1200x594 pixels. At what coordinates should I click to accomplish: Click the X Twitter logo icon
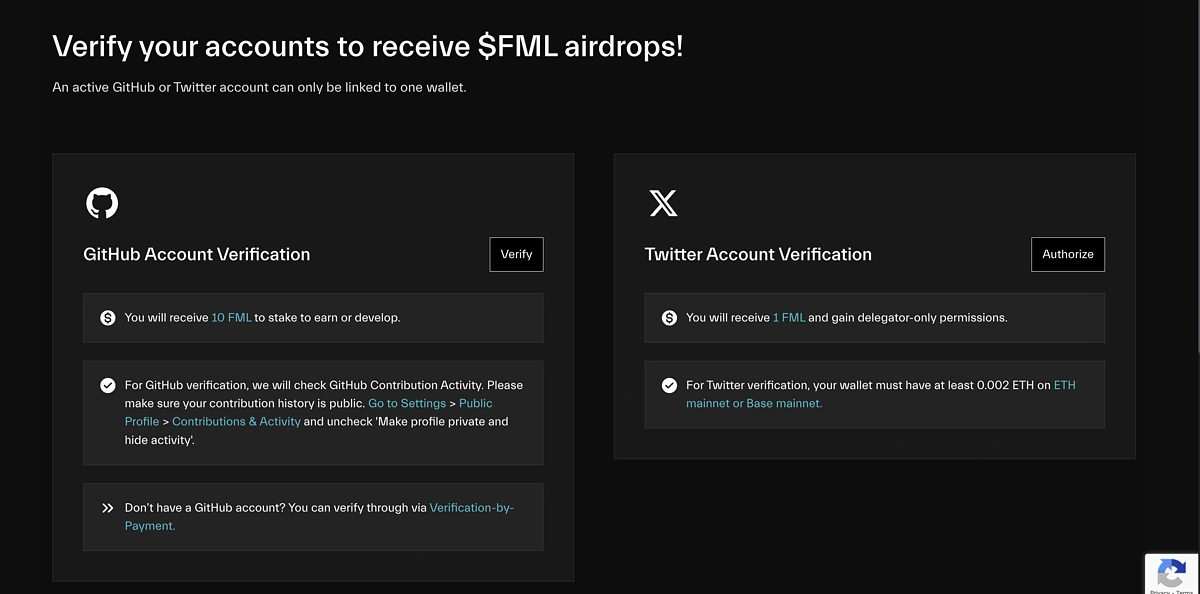pyautogui.click(x=663, y=203)
